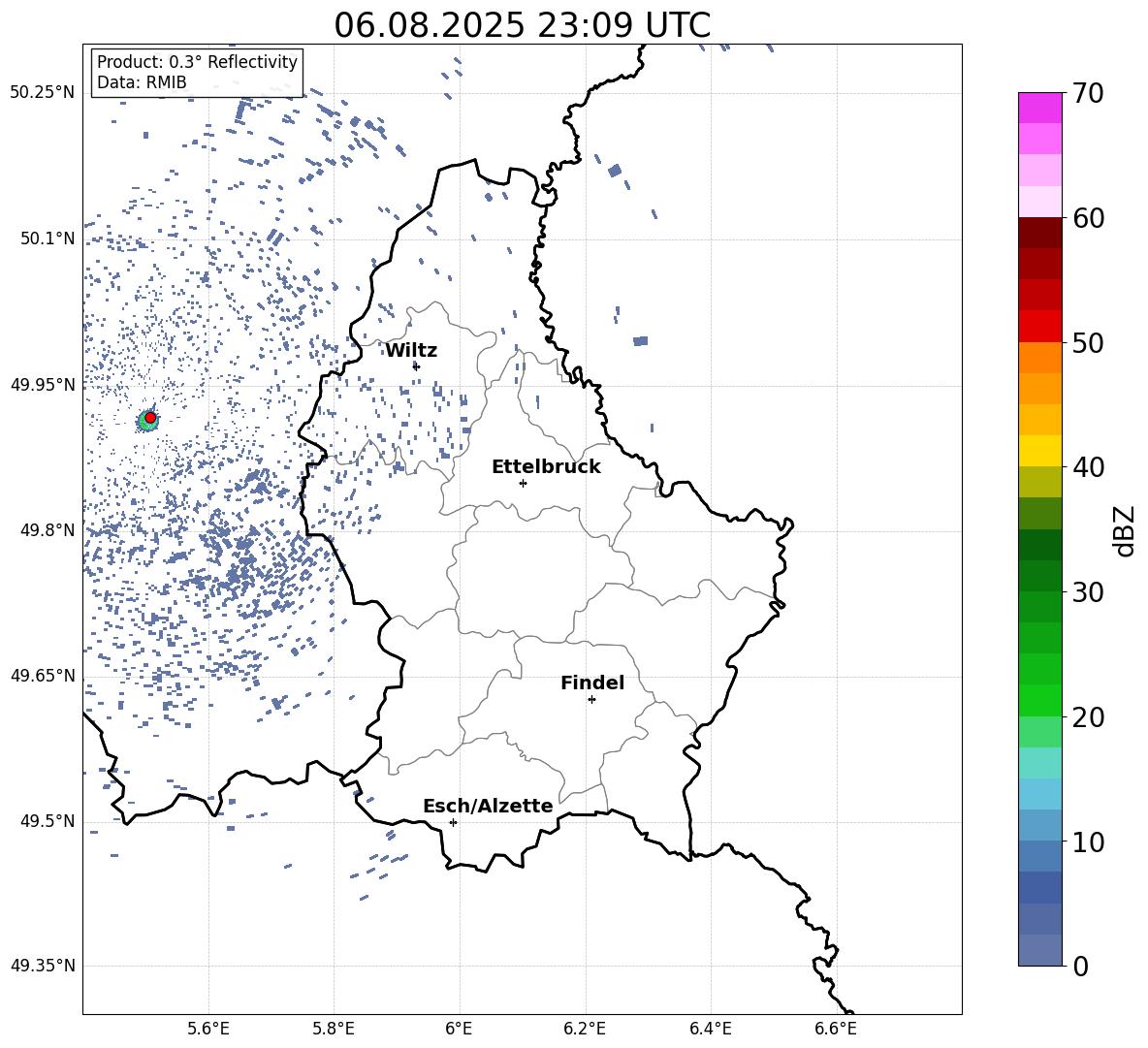
Task: Click the Wiltz city label
Action: click(411, 351)
